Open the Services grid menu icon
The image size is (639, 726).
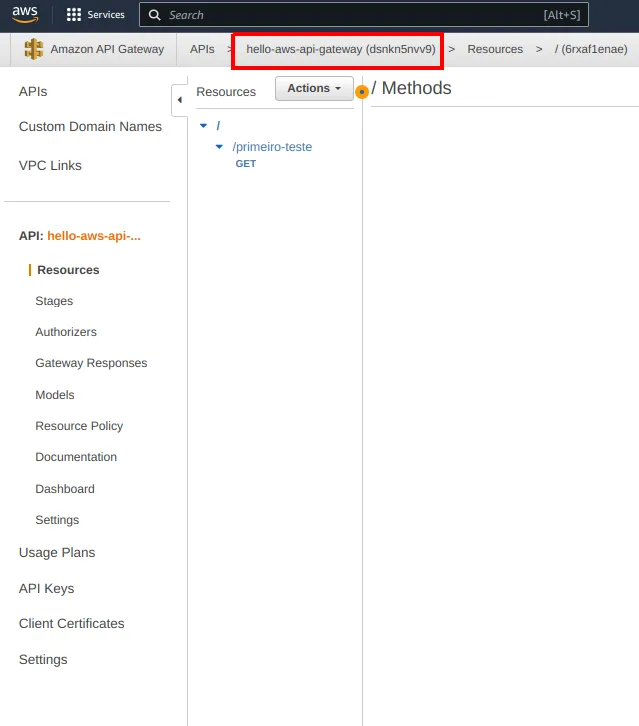[74, 15]
